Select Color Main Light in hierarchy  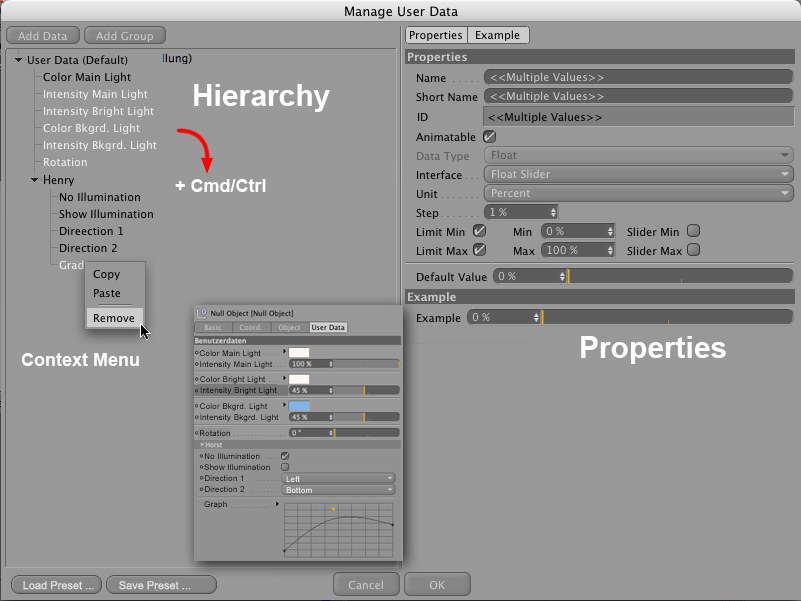pos(87,77)
